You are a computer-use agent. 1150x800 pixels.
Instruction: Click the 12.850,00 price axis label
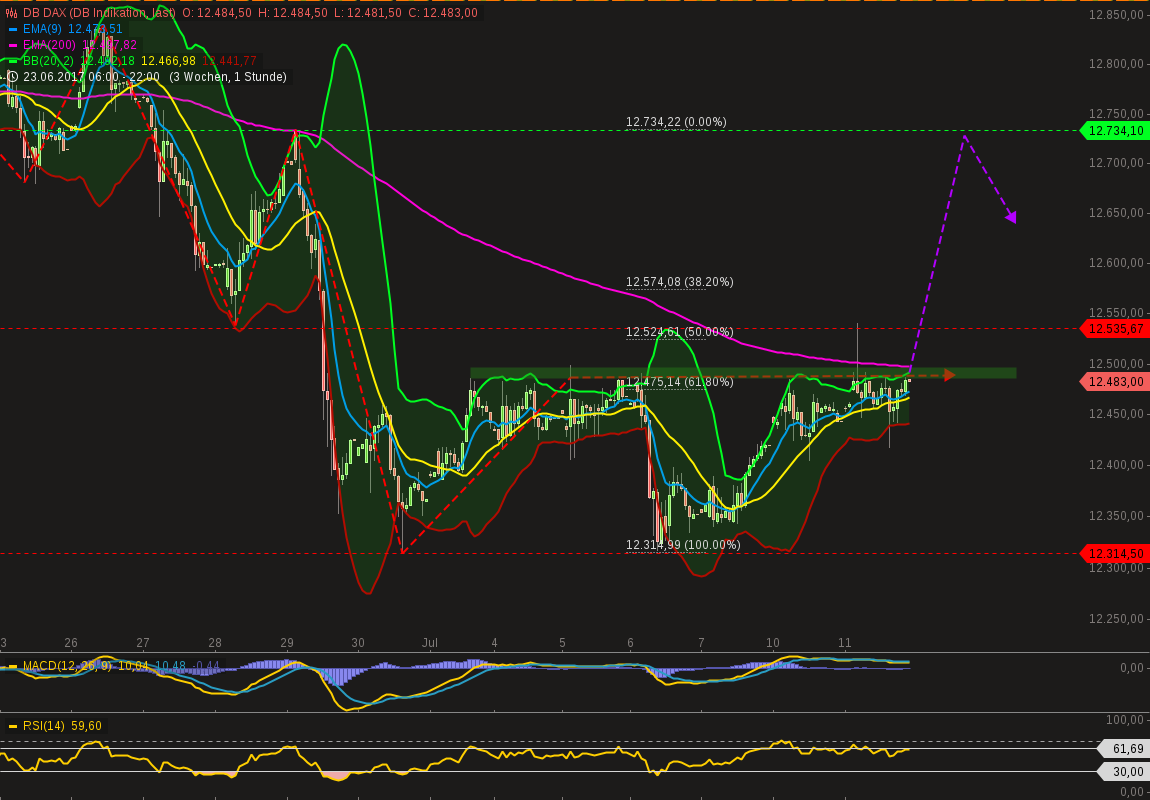(x=1117, y=14)
